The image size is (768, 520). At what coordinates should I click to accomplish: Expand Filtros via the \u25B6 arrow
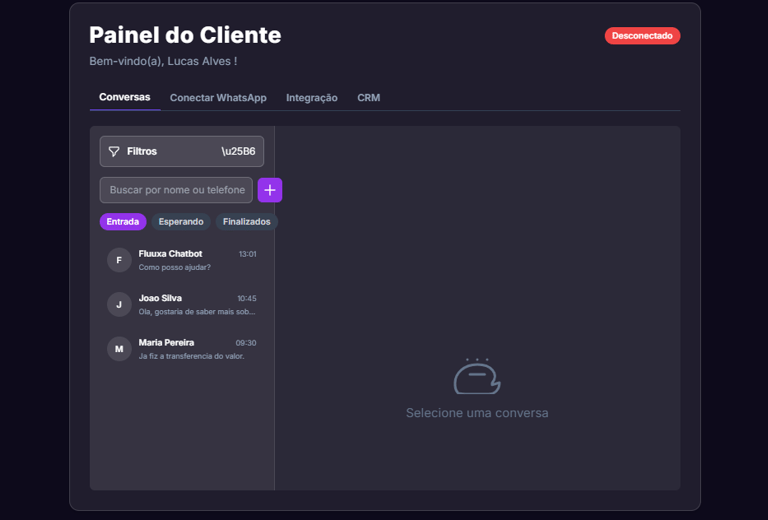[239, 151]
